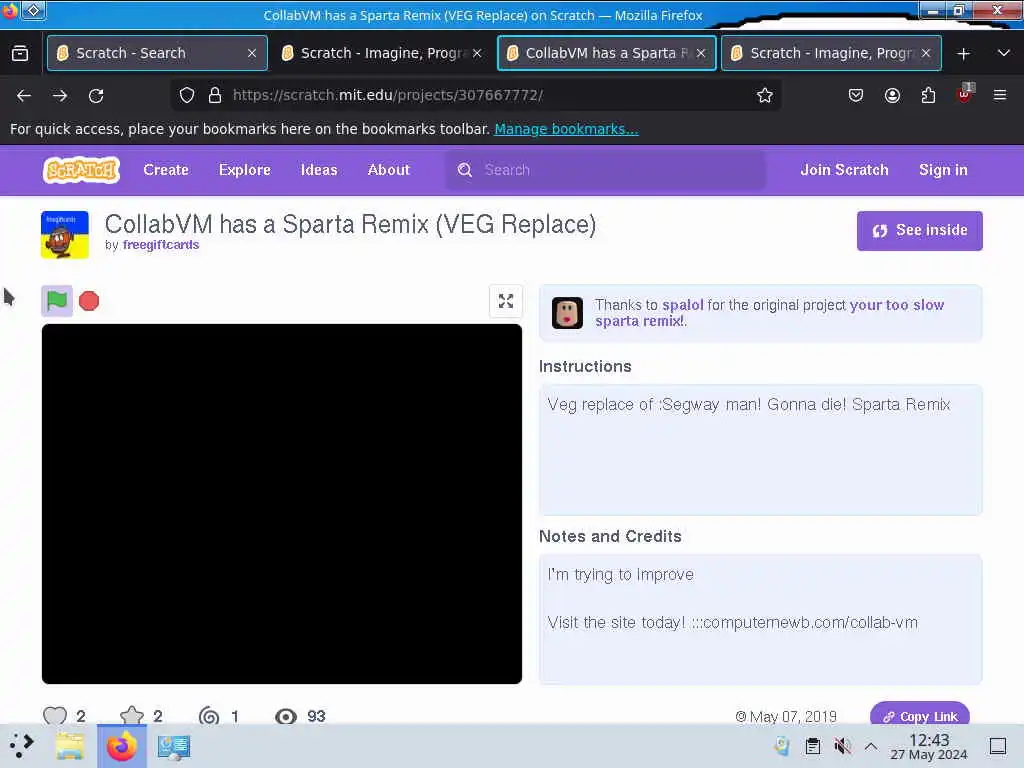Go forward in browser history
This screenshot has height=768, width=1024.
[x=60, y=95]
